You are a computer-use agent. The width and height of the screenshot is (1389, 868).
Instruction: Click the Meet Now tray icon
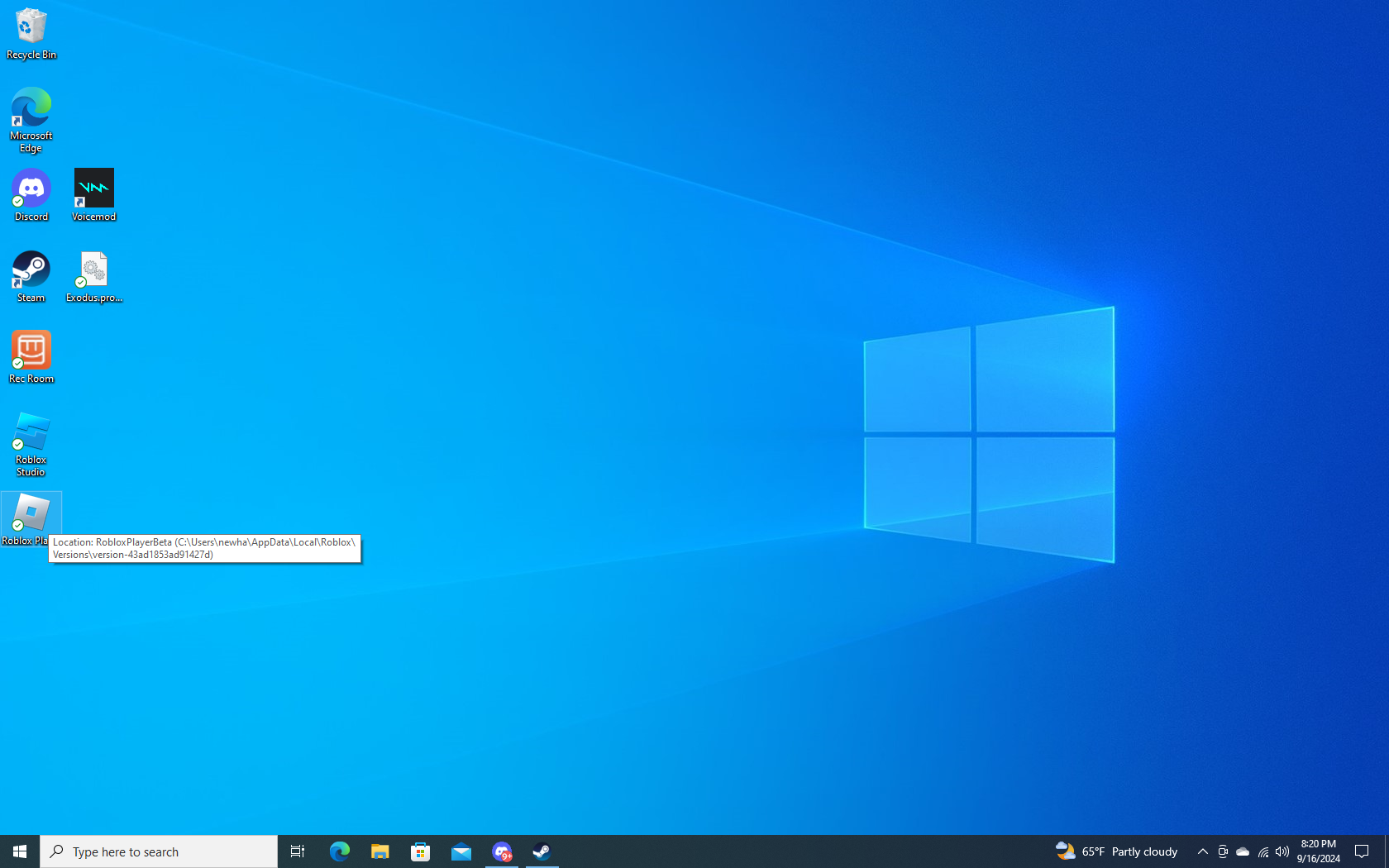1223,851
